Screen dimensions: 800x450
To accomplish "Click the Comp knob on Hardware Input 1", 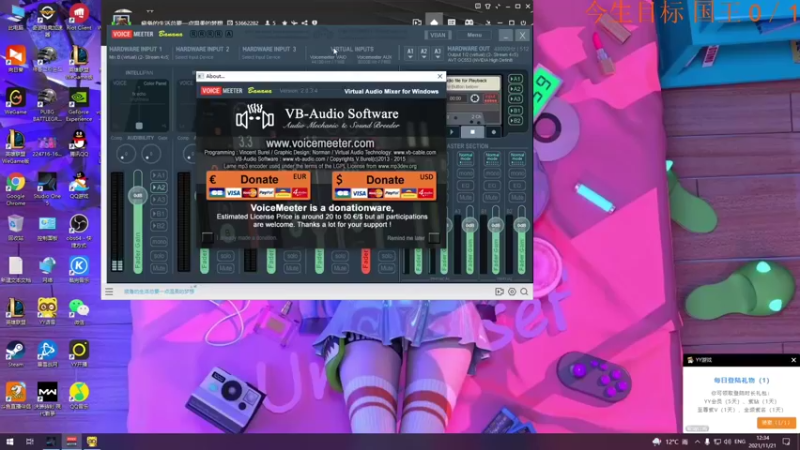I will pos(126,154).
